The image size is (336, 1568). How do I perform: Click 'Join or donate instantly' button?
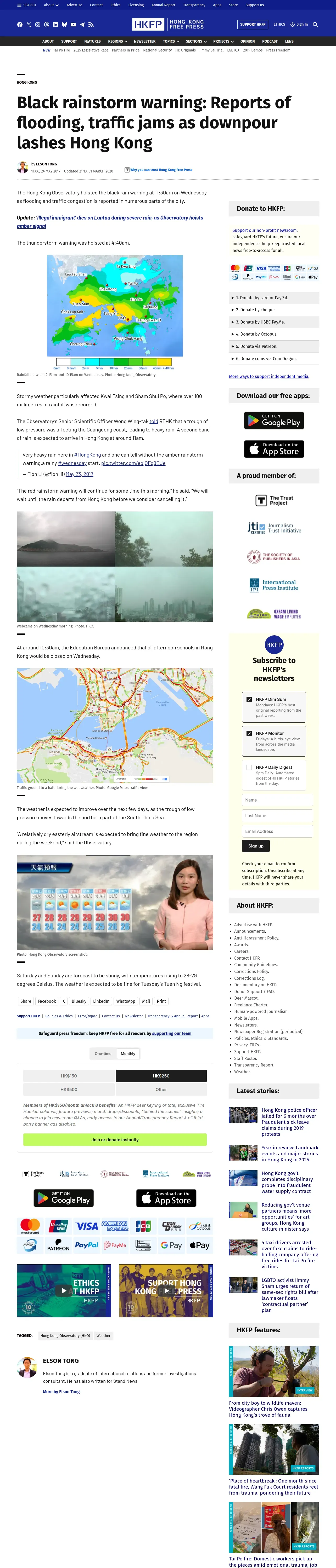pyautogui.click(x=115, y=1139)
